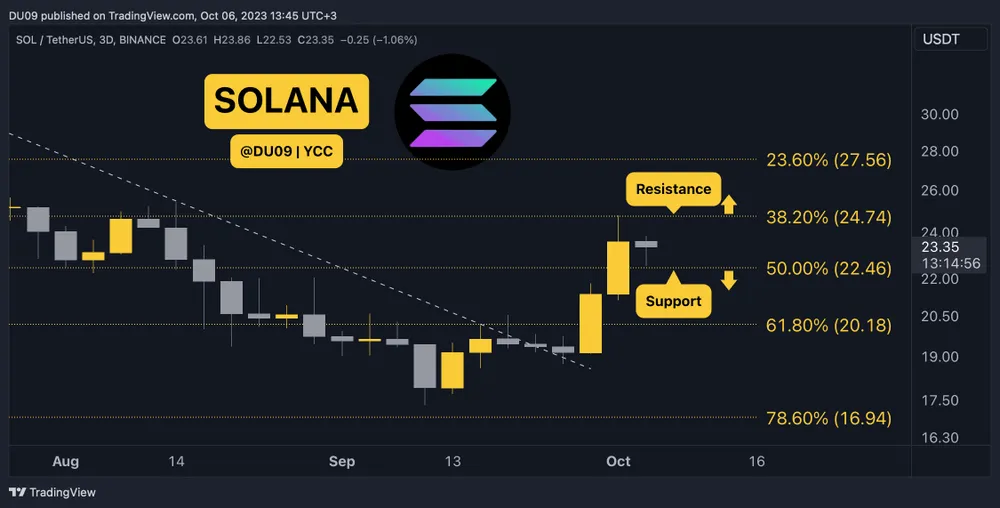Click the TradingView logo at the bottom left
This screenshot has height=508, width=1000.
pos(52,492)
